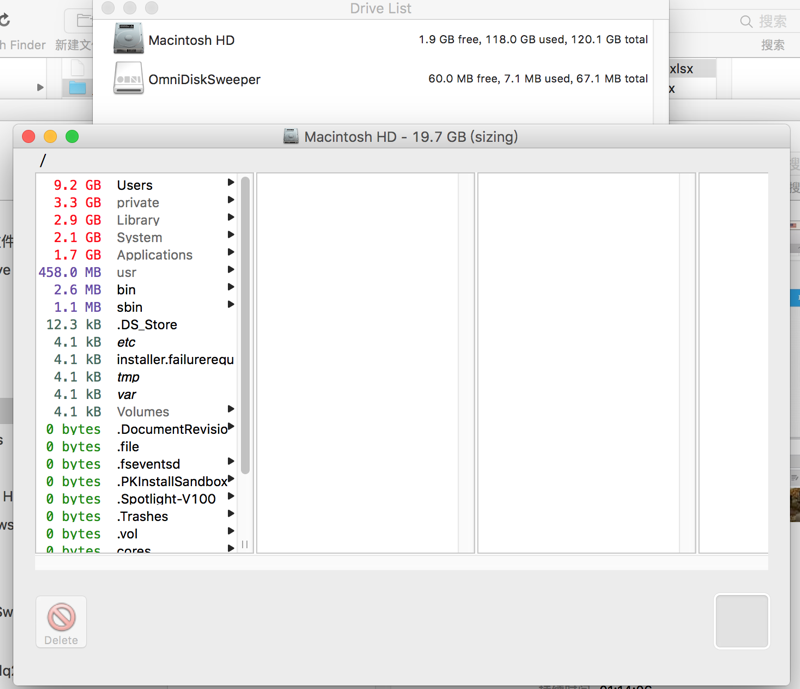Expand the .fseventsd arrow
The height and width of the screenshot is (689, 800).
231,461
